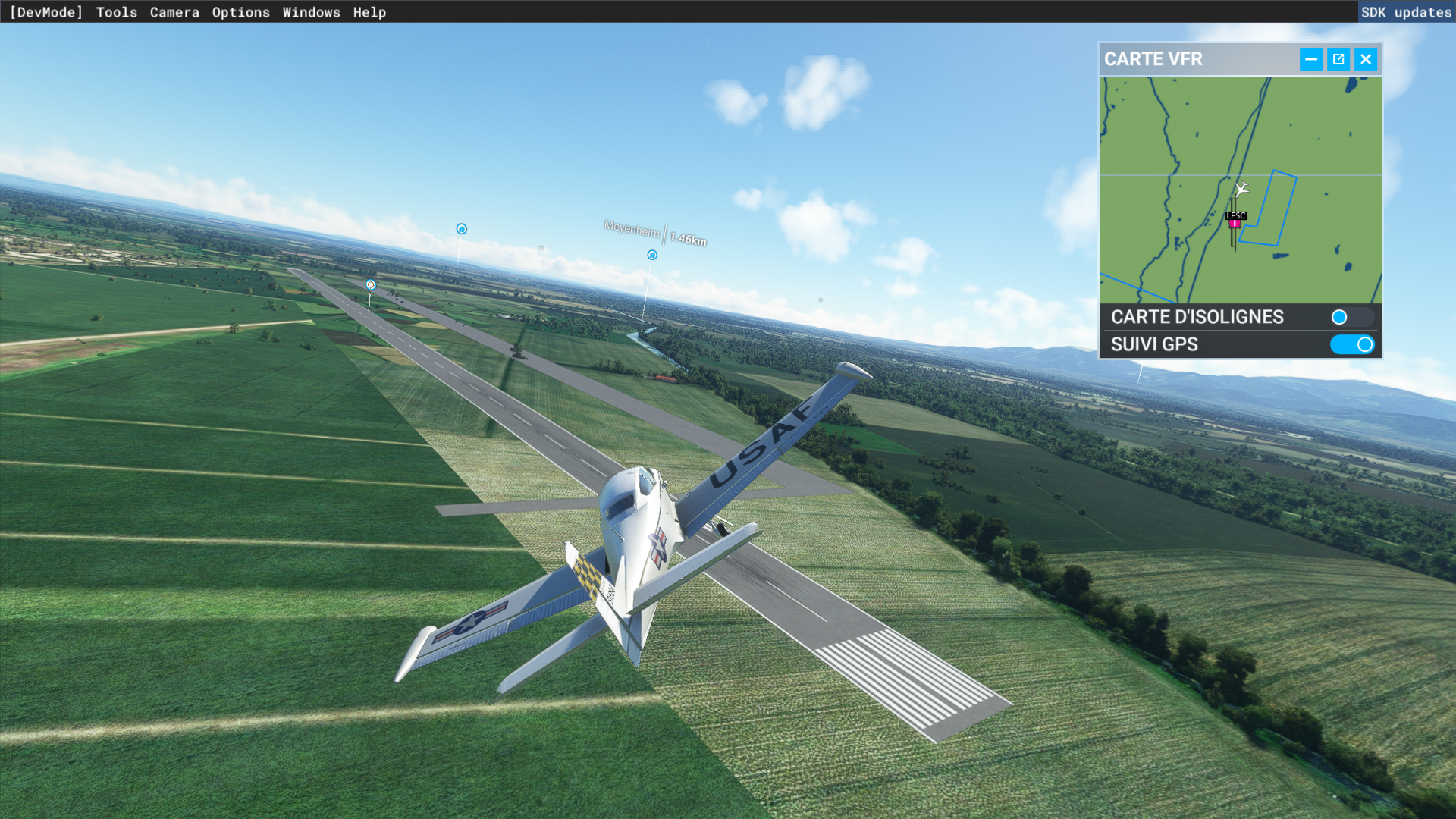Viewport: 1456px width, 819px height.
Task: Click the Meyenheim city marker icon
Action: pos(652,256)
